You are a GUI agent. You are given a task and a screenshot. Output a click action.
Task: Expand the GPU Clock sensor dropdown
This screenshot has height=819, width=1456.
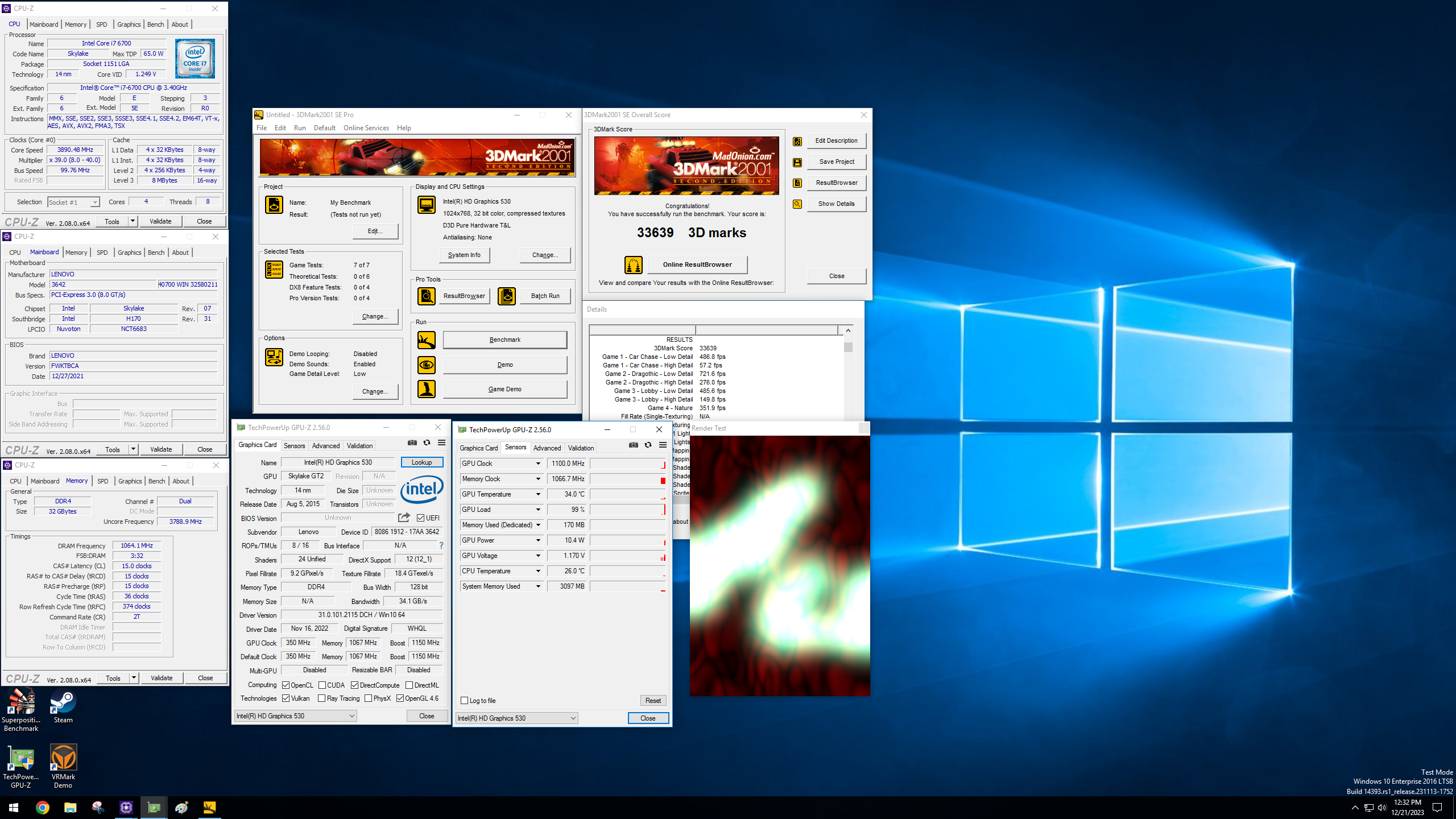538,464
